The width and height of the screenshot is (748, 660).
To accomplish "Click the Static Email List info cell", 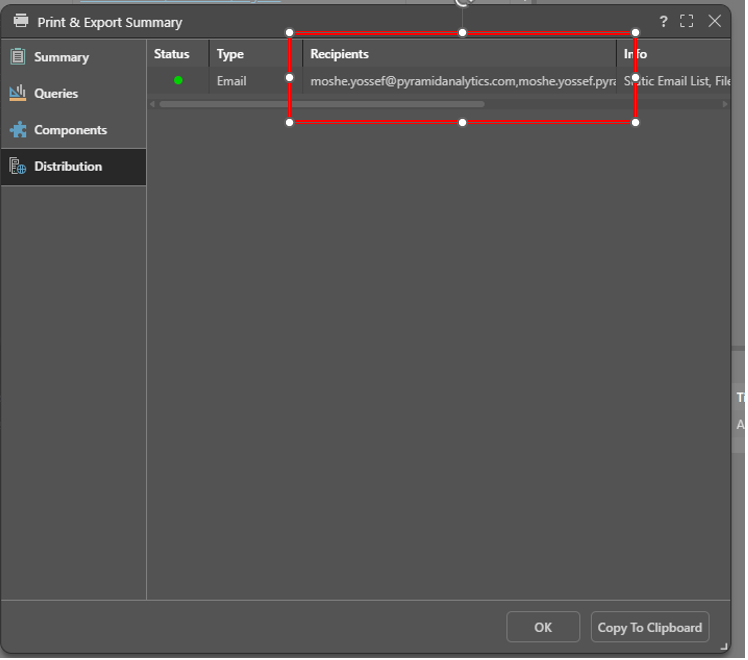I will point(674,81).
